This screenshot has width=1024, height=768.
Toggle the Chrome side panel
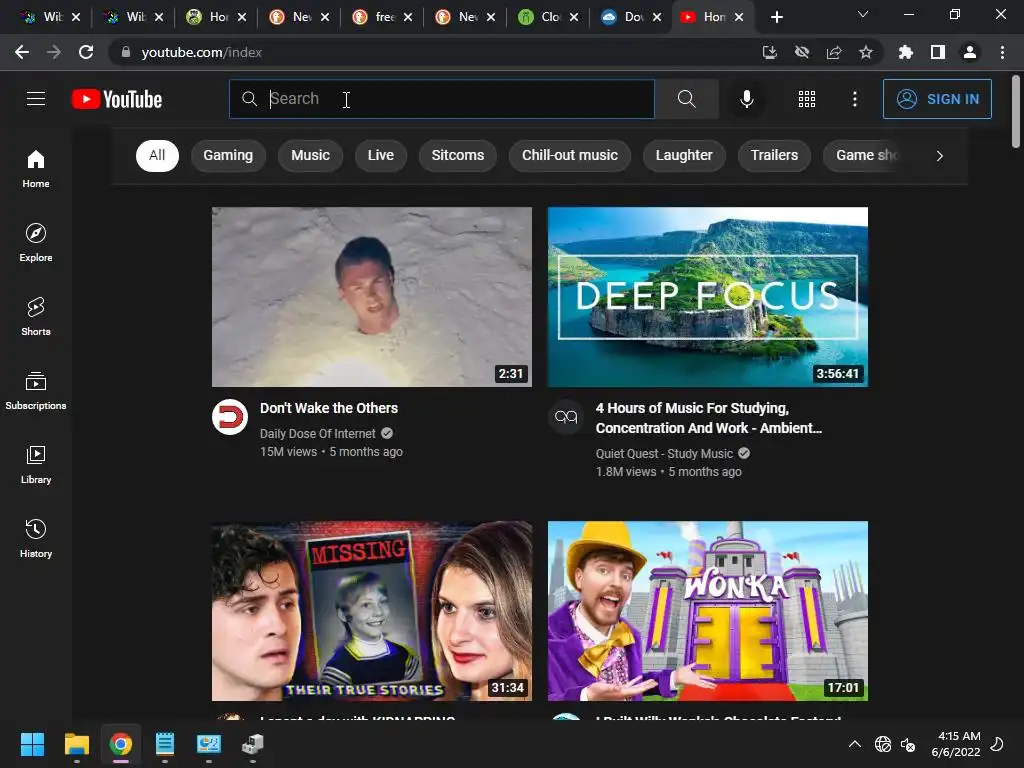coord(938,52)
